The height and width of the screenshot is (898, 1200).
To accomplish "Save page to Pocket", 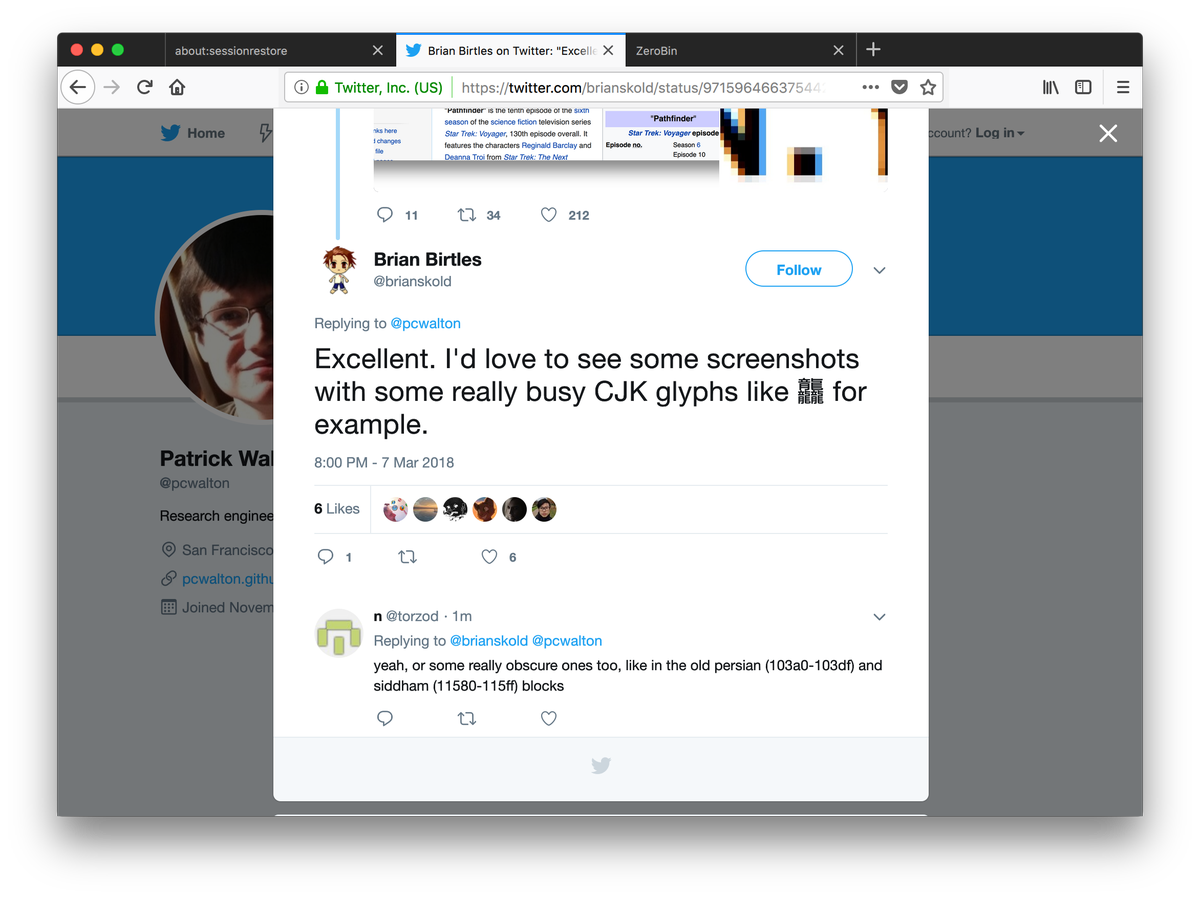I will coord(899,88).
